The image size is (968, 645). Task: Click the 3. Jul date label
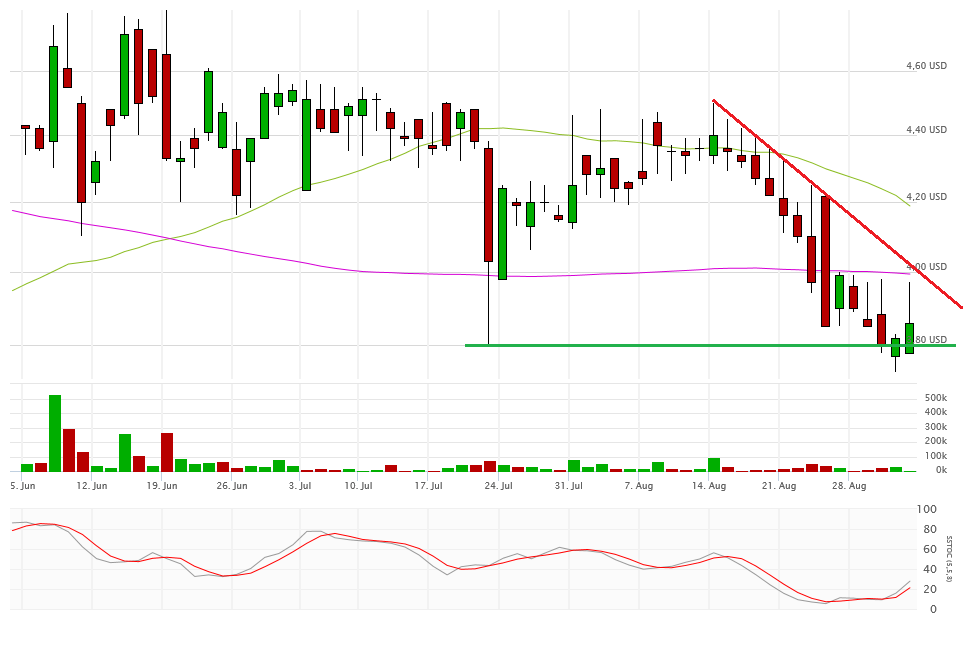pos(300,486)
